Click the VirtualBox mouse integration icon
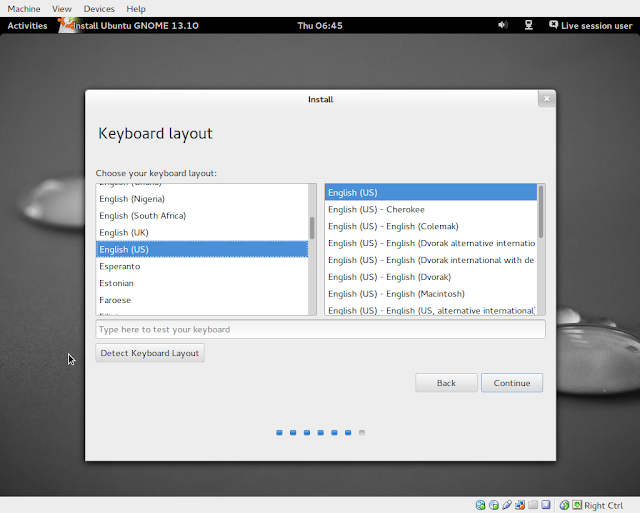This screenshot has width=640, height=513. tap(564, 505)
